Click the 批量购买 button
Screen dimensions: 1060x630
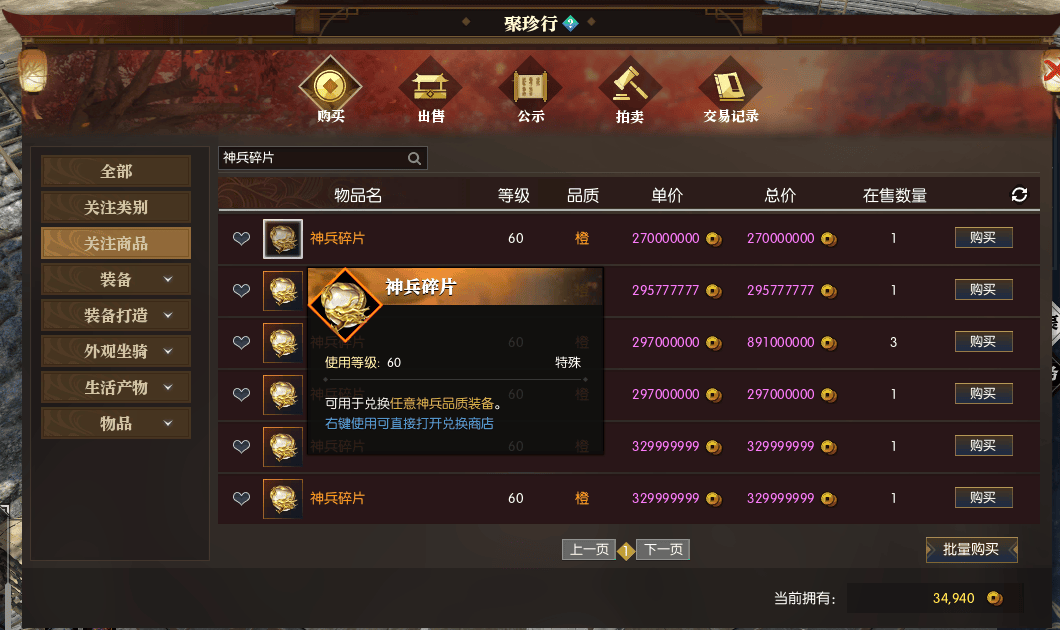coord(971,550)
